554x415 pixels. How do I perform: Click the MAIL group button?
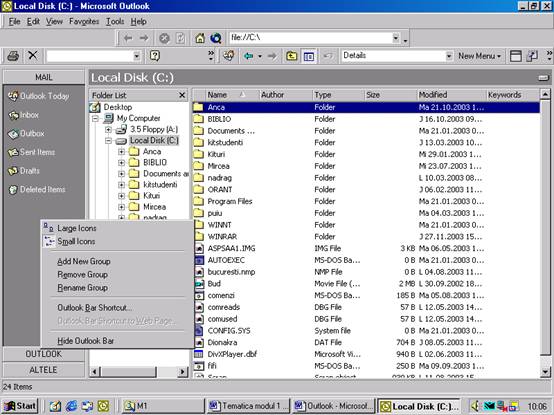pyautogui.click(x=44, y=77)
